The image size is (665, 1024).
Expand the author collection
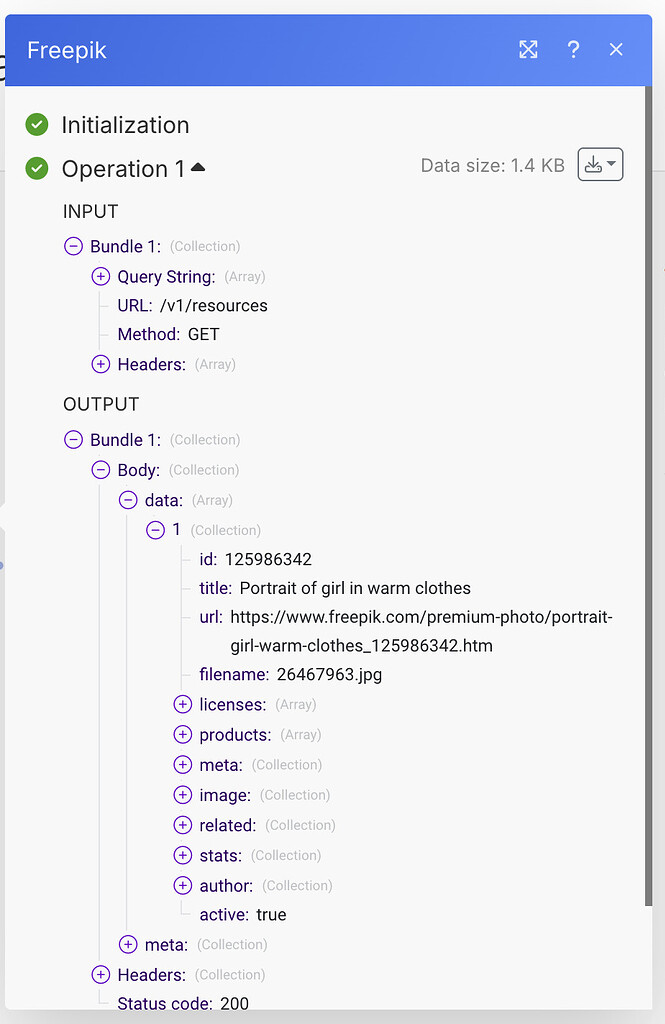[x=182, y=885]
